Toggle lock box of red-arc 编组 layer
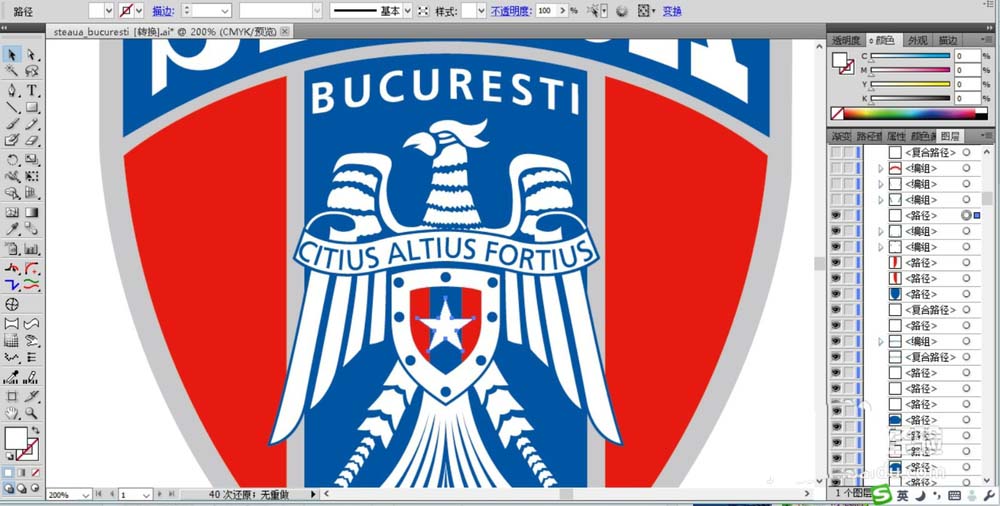The width and height of the screenshot is (1000, 506). tap(848, 168)
